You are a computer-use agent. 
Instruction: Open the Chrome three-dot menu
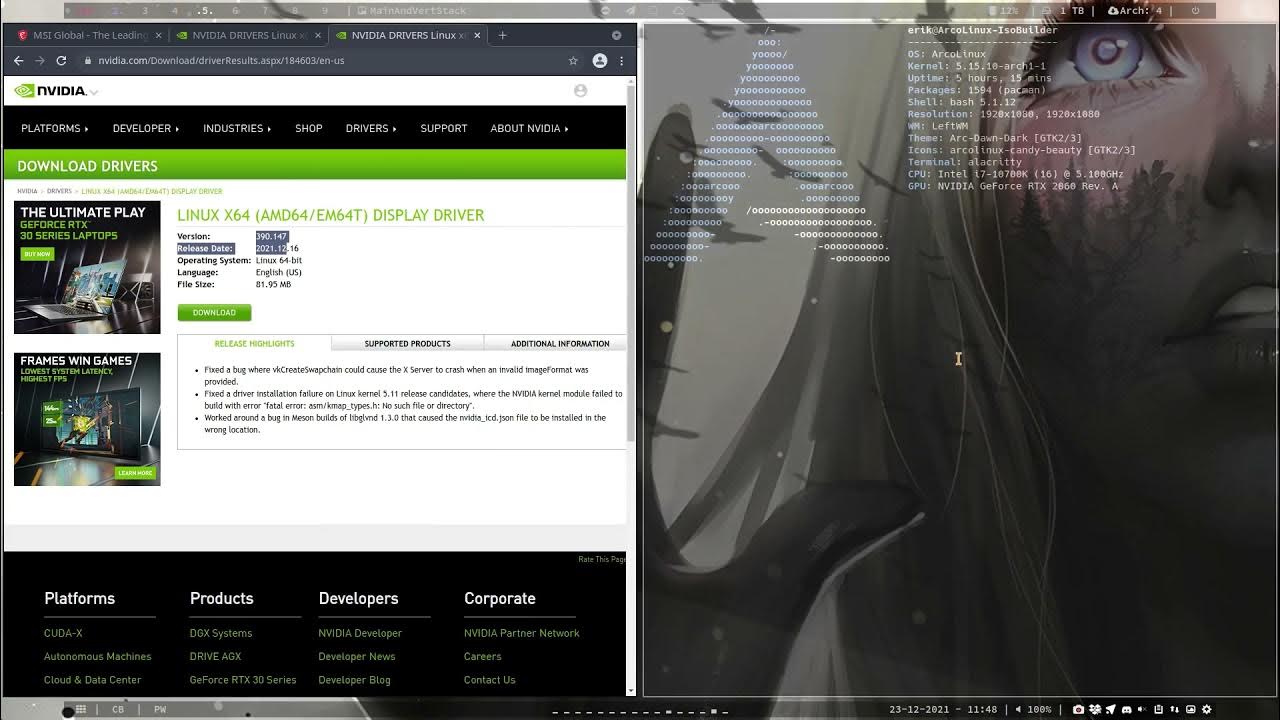point(621,60)
